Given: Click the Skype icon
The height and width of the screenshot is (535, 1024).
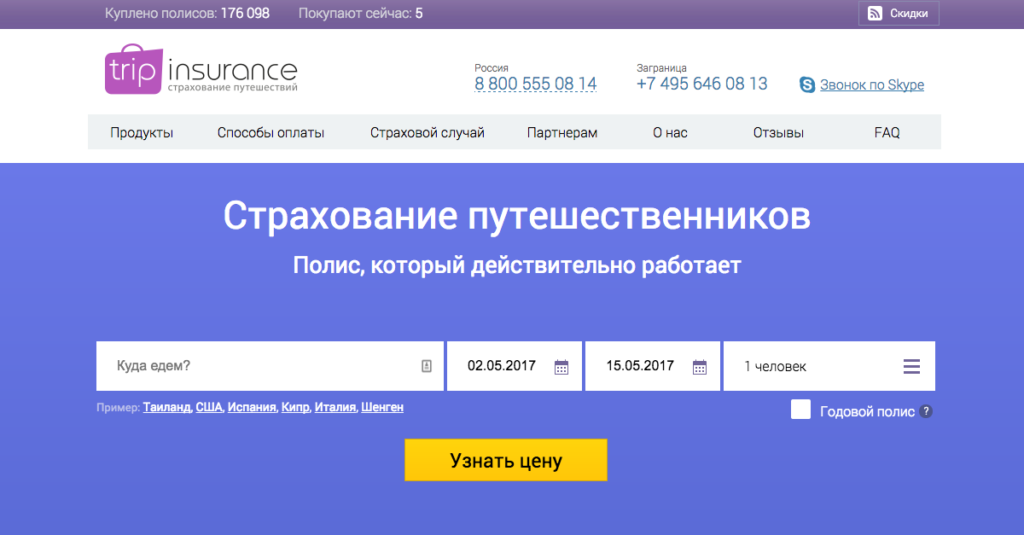Looking at the screenshot, I should [x=807, y=85].
